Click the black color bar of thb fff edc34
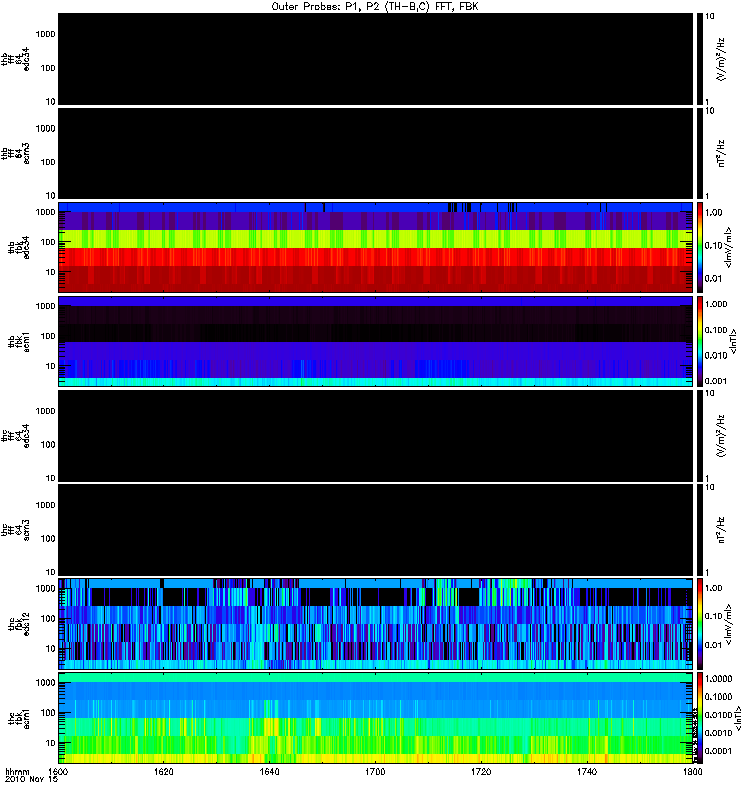 (699, 59)
